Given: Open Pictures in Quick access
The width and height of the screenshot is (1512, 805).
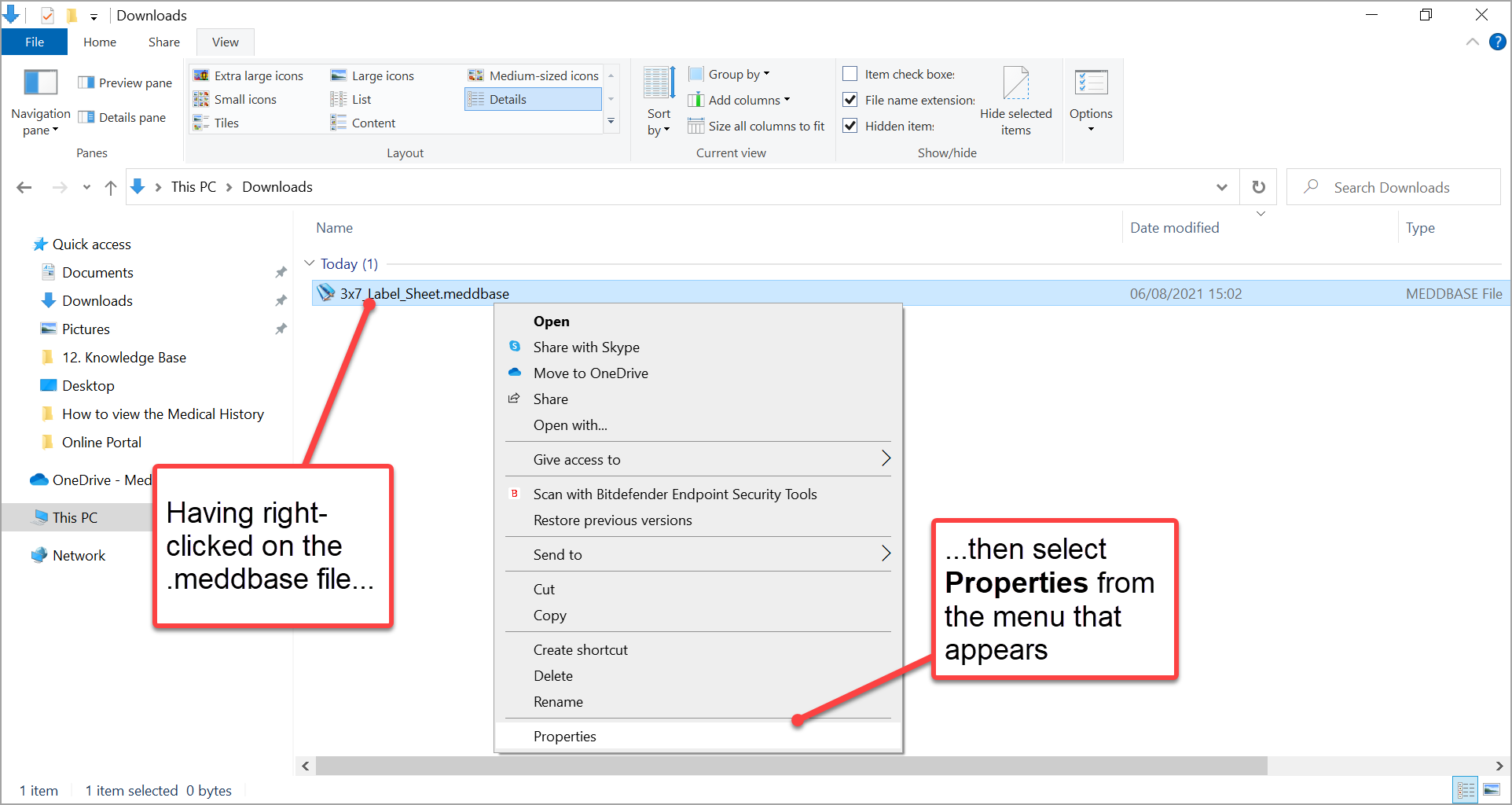Looking at the screenshot, I should [x=86, y=329].
